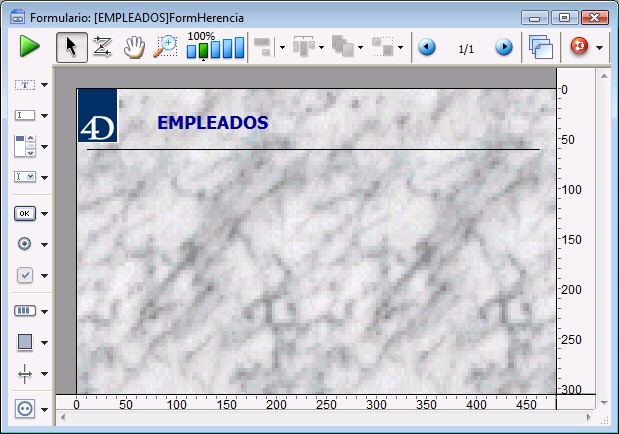The image size is (619, 434).
Task: Select the arrow selection tool
Action: pyautogui.click(x=71, y=46)
